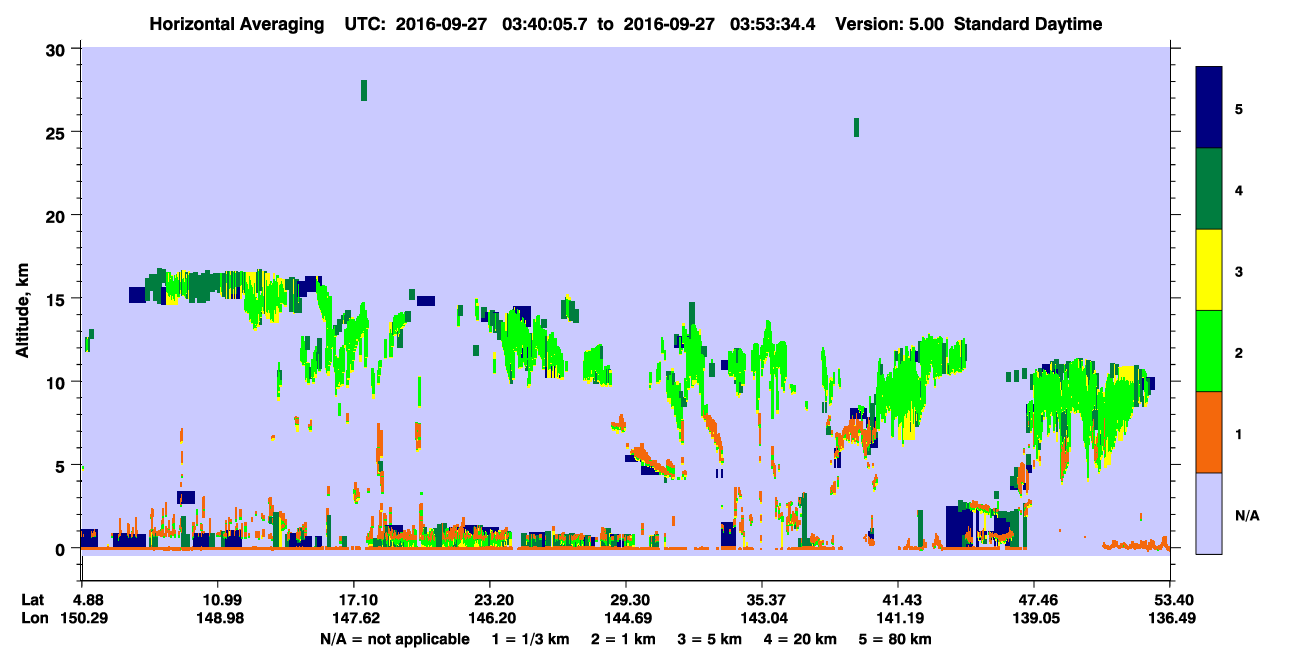Click the colorbar label 4
The width and height of the screenshot is (1300, 667).
pyautogui.click(x=1239, y=189)
